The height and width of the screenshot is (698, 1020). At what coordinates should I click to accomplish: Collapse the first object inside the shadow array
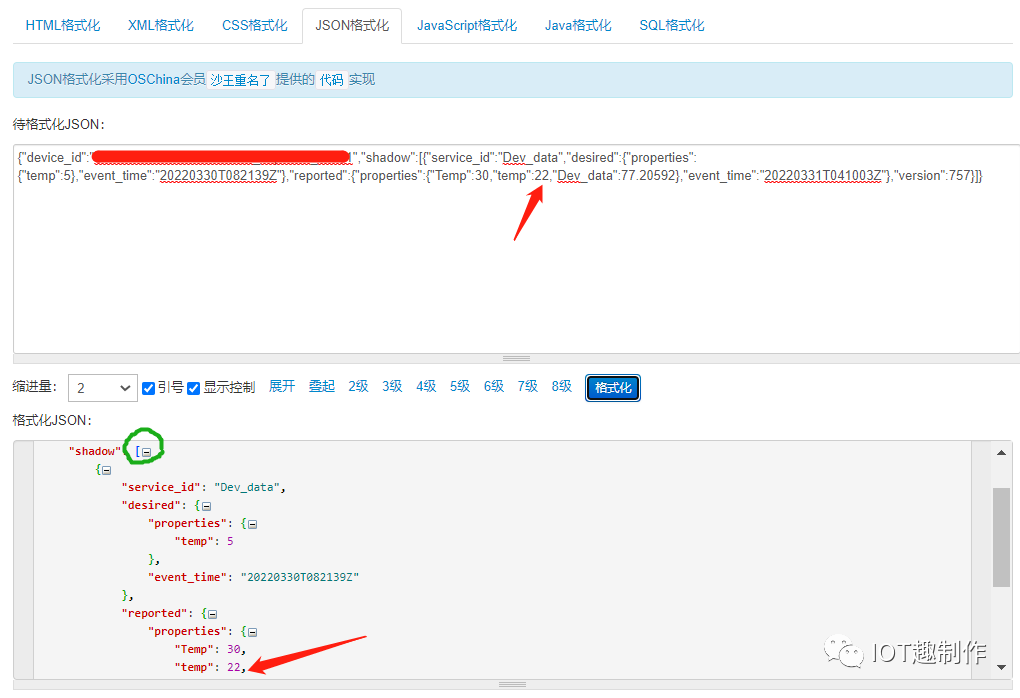(105, 469)
